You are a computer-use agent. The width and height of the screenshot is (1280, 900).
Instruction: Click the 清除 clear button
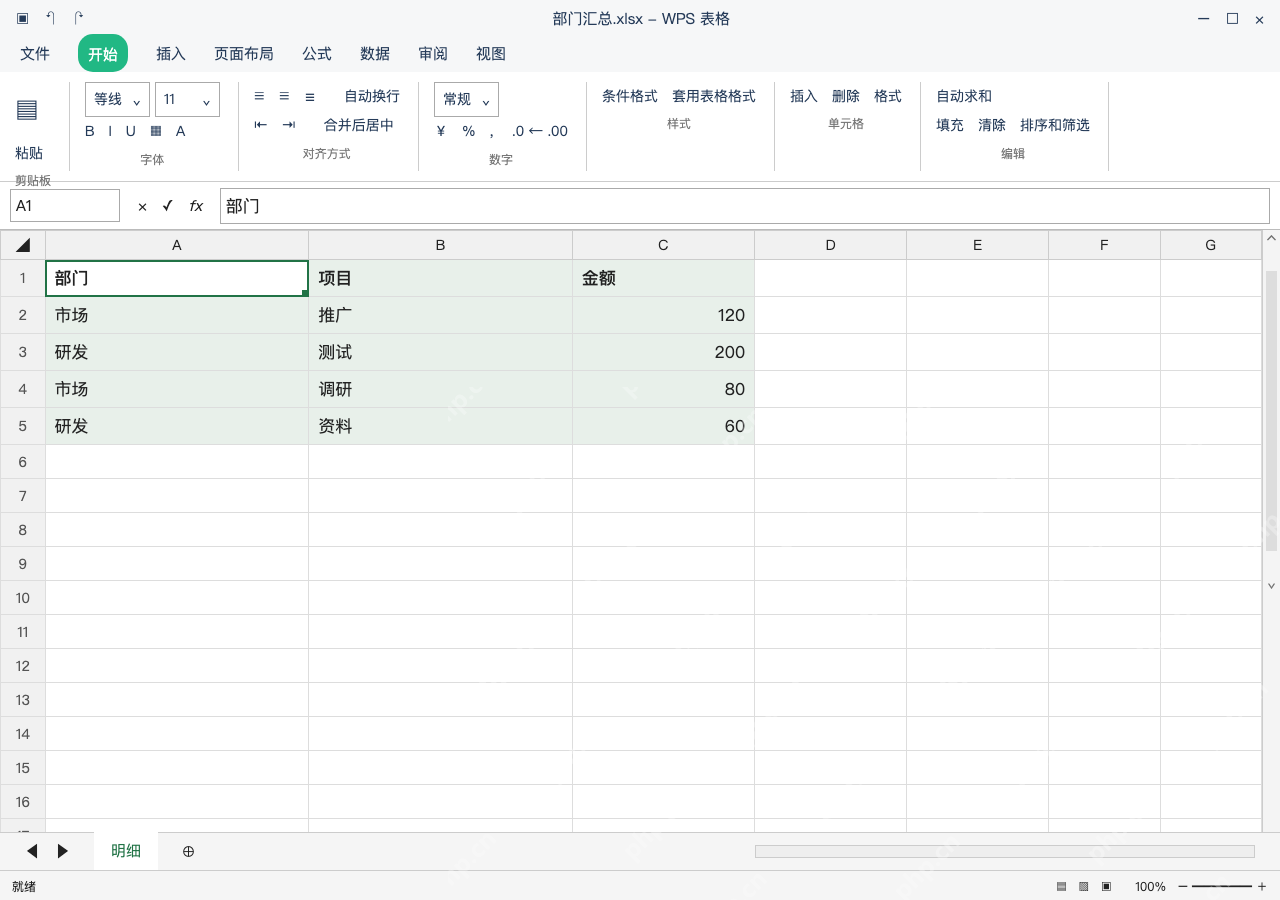point(992,125)
